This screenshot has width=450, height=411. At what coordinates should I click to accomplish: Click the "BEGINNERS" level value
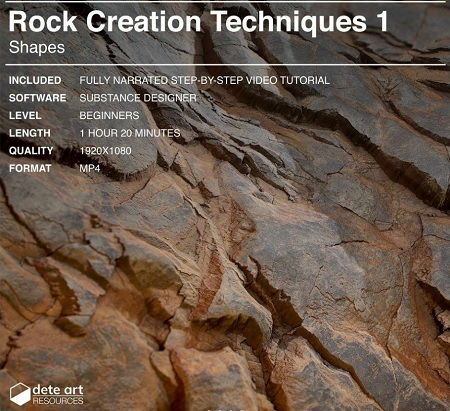pos(109,116)
